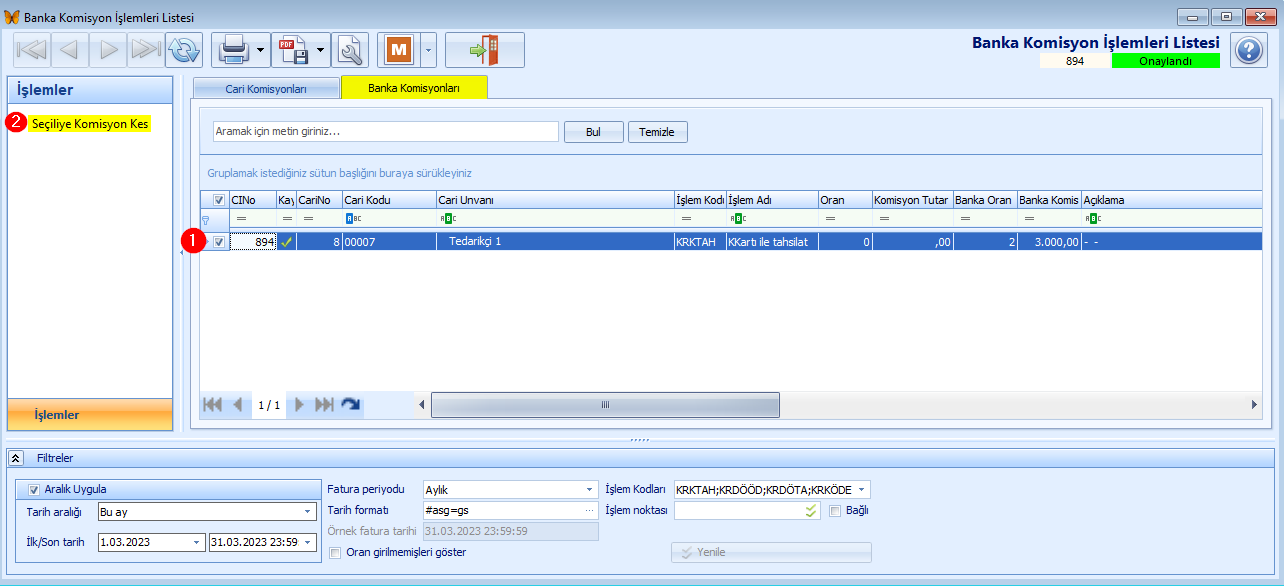Toggle the Aralık Uygula checkbox

[34, 489]
